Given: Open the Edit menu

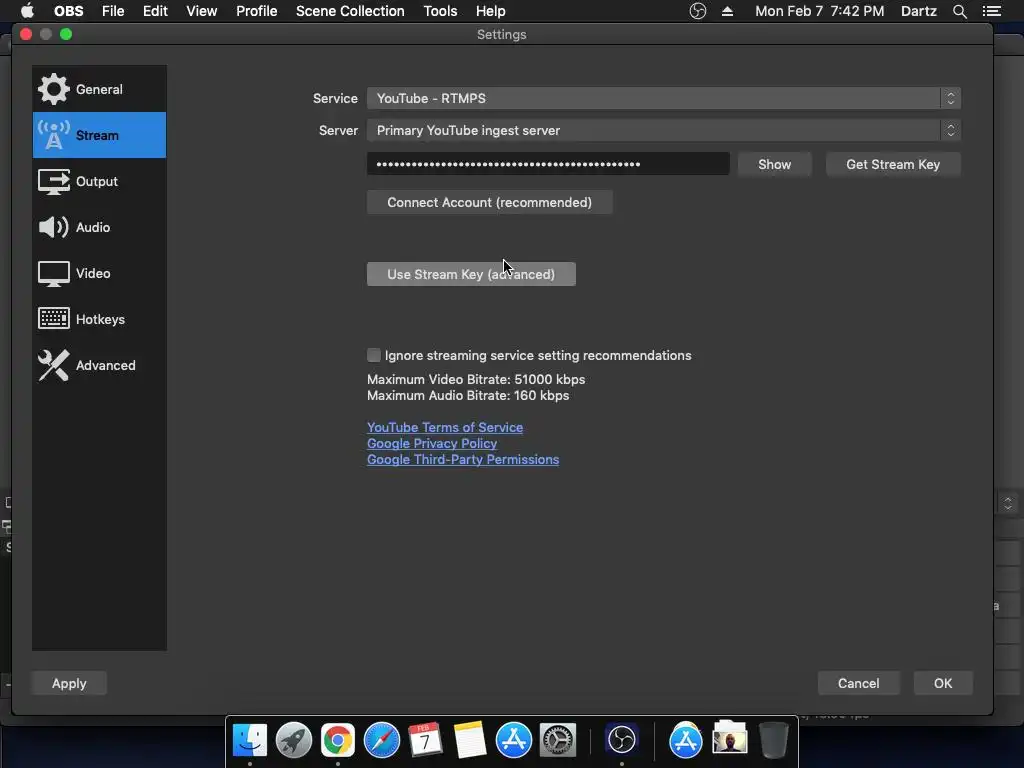Looking at the screenshot, I should (x=155, y=11).
